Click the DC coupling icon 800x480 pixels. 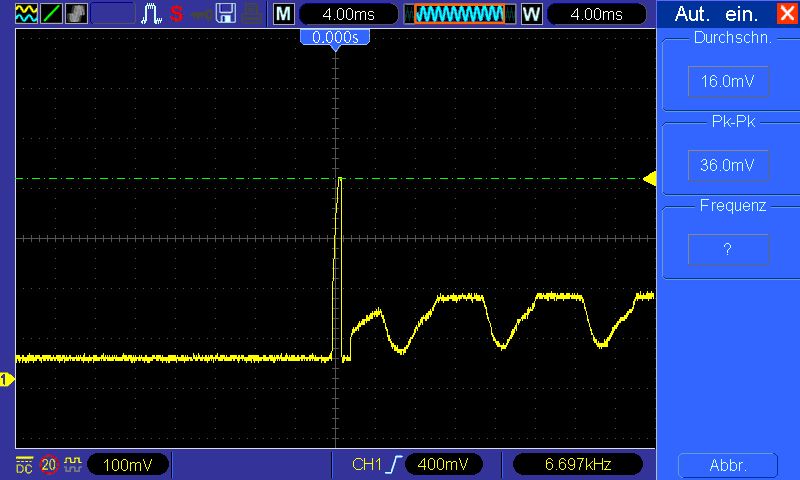pos(24,465)
